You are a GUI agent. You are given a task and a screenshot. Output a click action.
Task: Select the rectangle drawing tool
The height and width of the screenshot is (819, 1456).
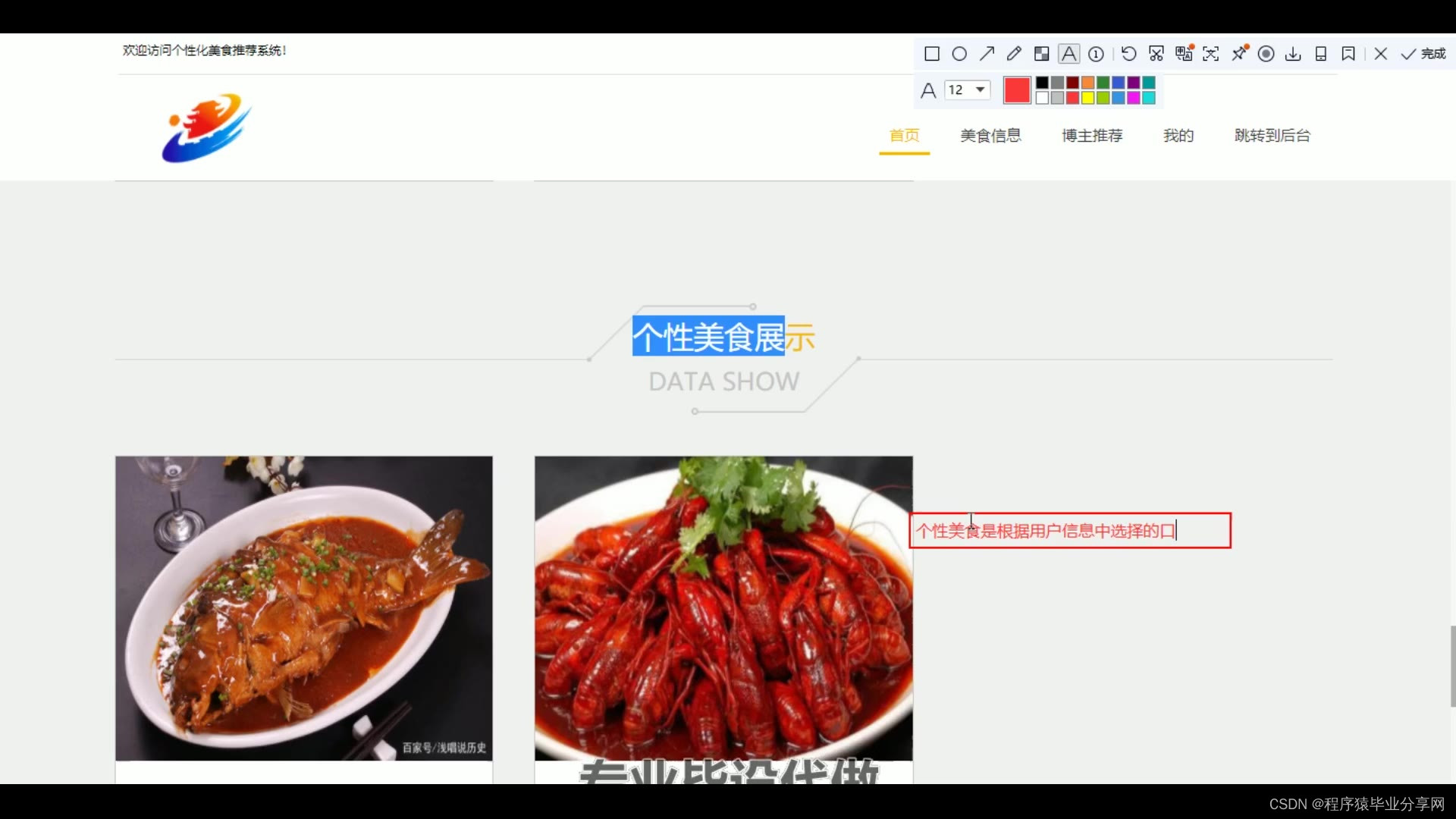click(932, 54)
